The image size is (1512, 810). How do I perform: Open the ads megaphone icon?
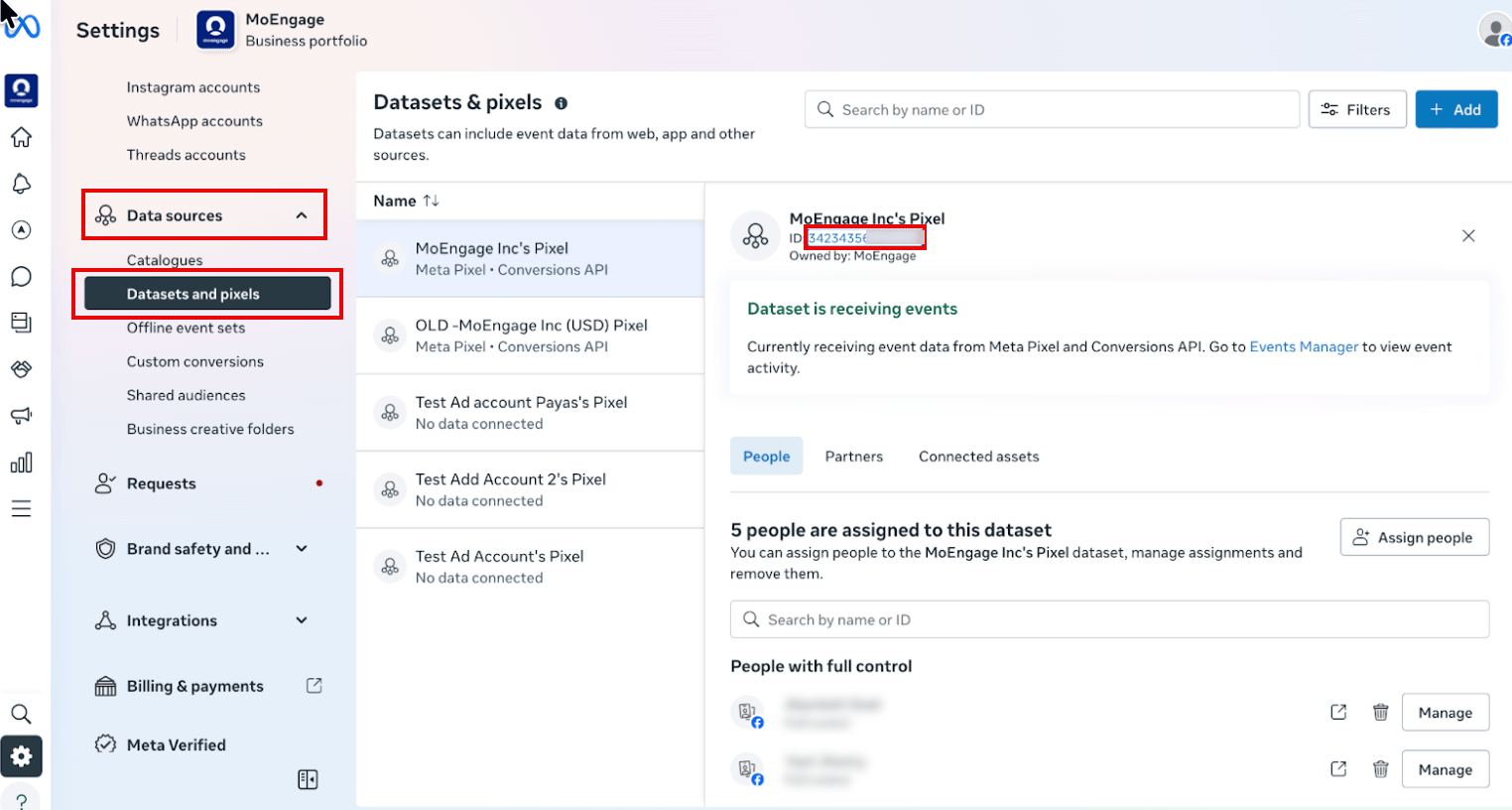(x=22, y=416)
